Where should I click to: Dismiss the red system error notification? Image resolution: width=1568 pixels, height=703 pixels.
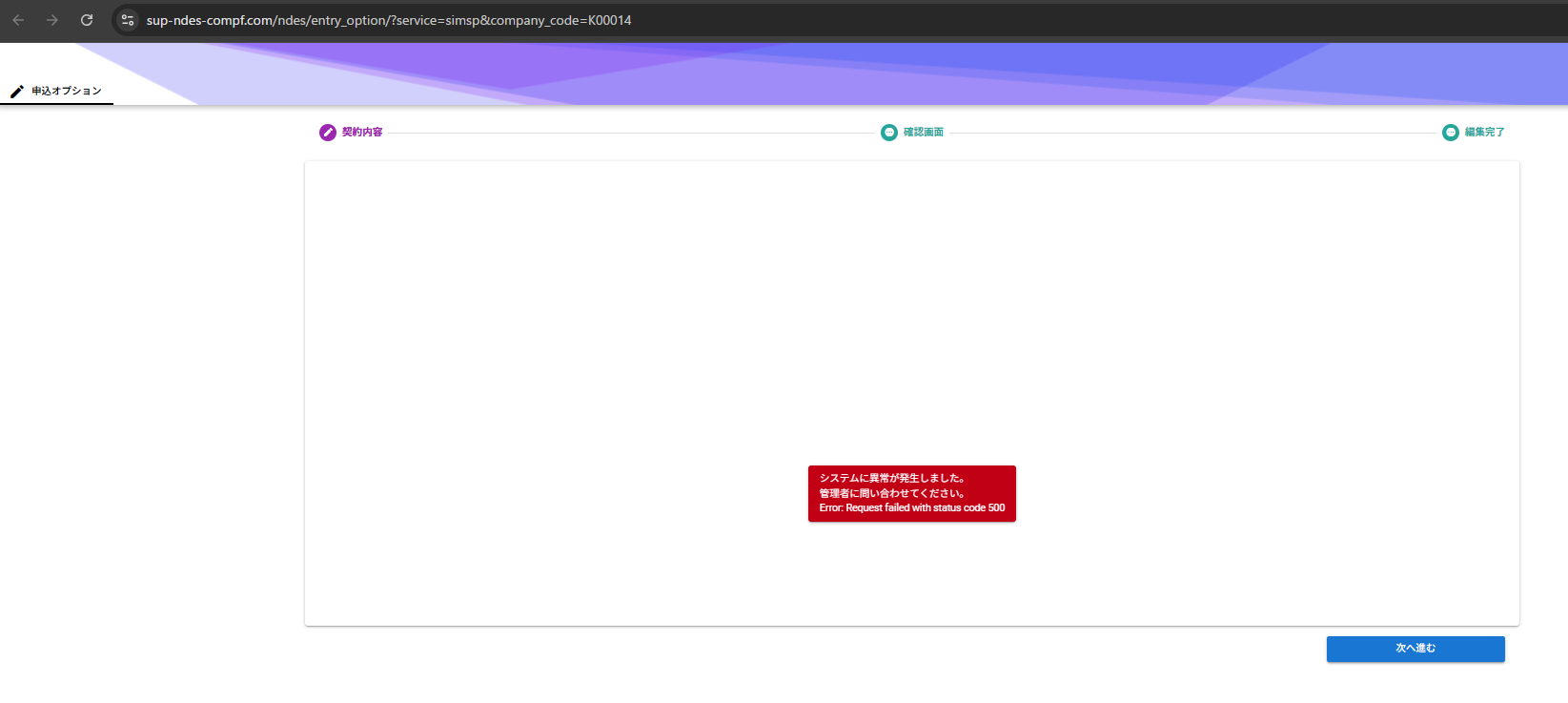point(911,493)
